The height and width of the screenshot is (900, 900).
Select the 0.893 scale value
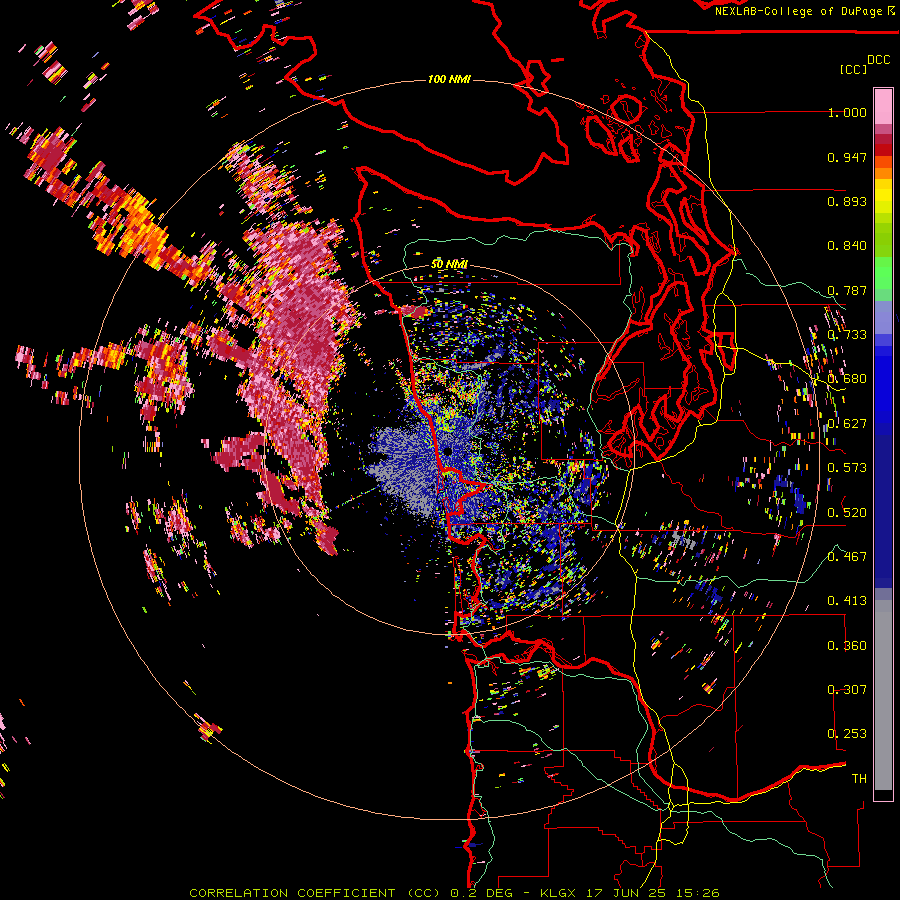tap(847, 201)
